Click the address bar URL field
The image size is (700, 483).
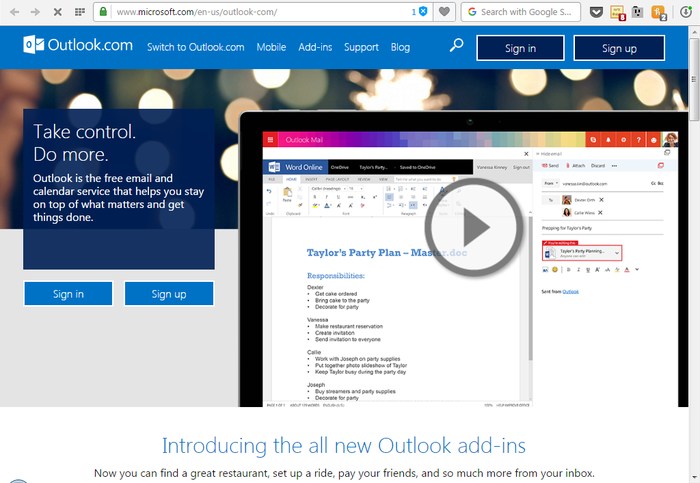point(262,12)
